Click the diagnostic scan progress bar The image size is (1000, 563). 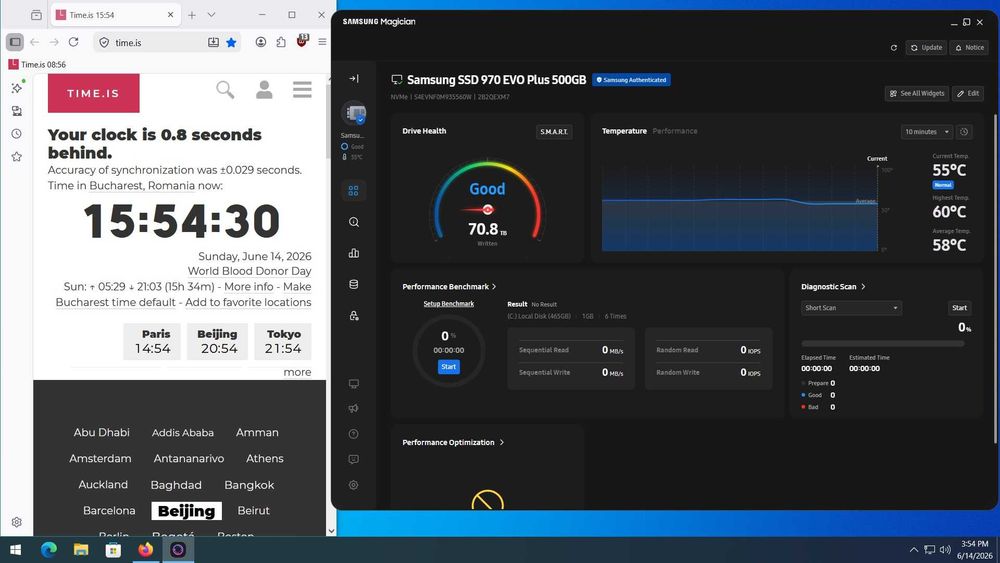pos(883,344)
